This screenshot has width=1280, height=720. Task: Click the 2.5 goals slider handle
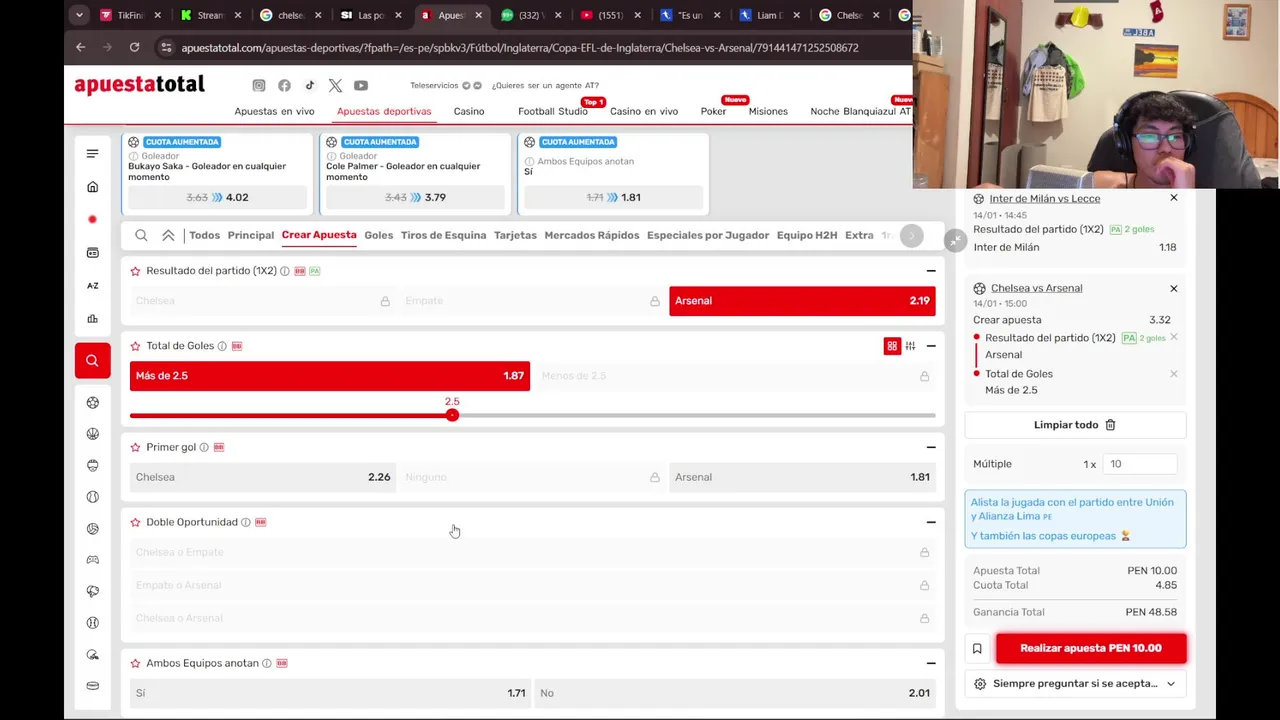452,415
